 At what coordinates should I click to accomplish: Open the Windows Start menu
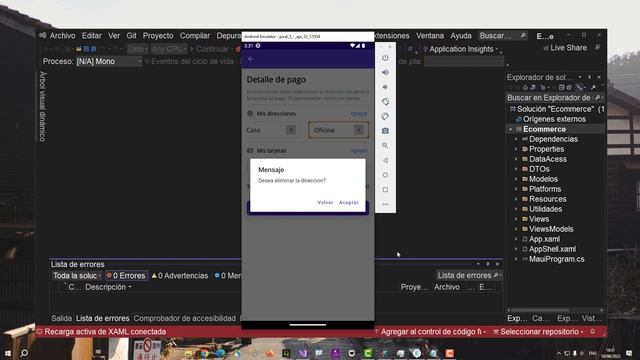pyautogui.click(x=7, y=353)
